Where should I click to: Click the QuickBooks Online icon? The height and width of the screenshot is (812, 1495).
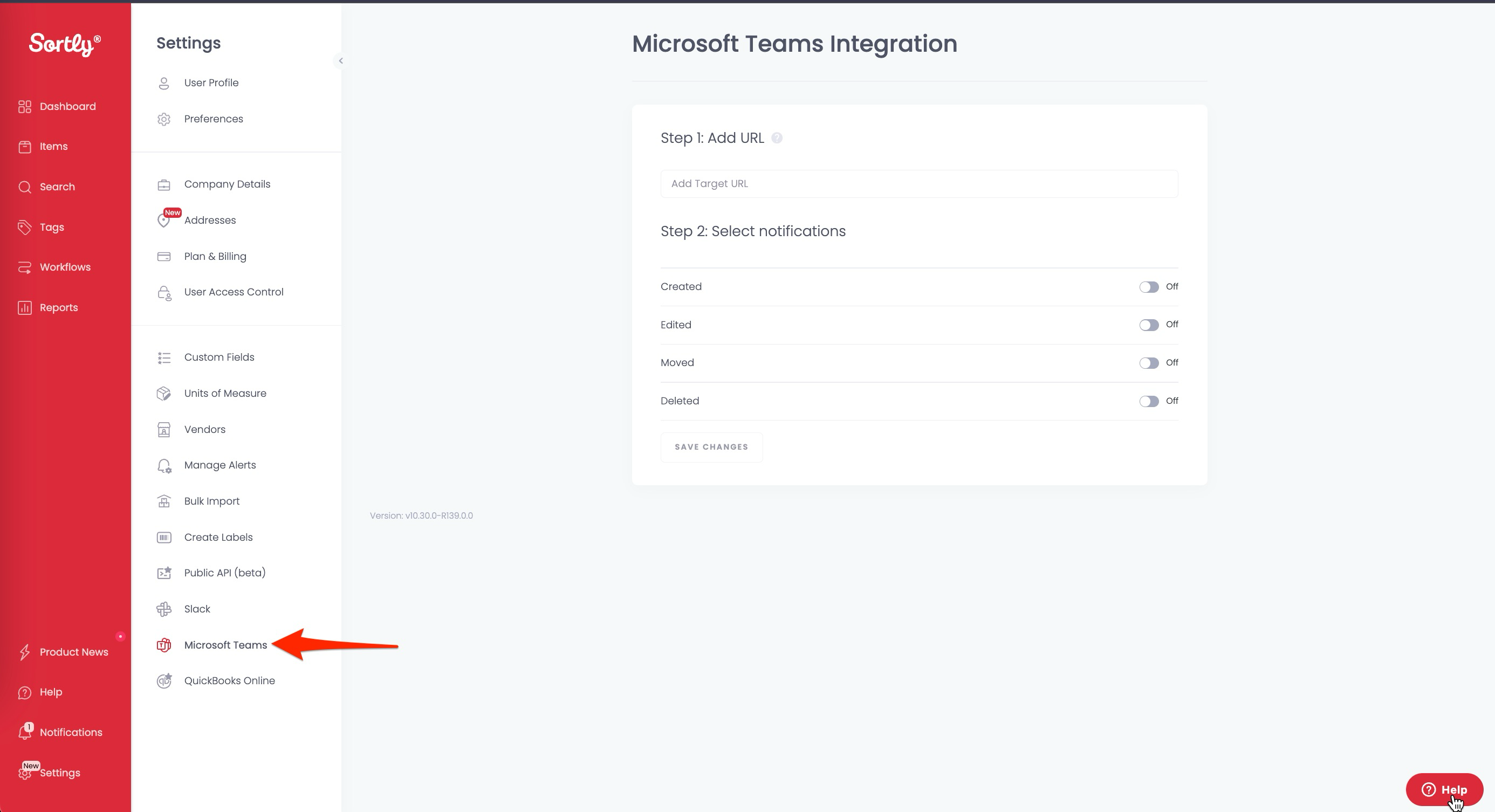tap(164, 680)
